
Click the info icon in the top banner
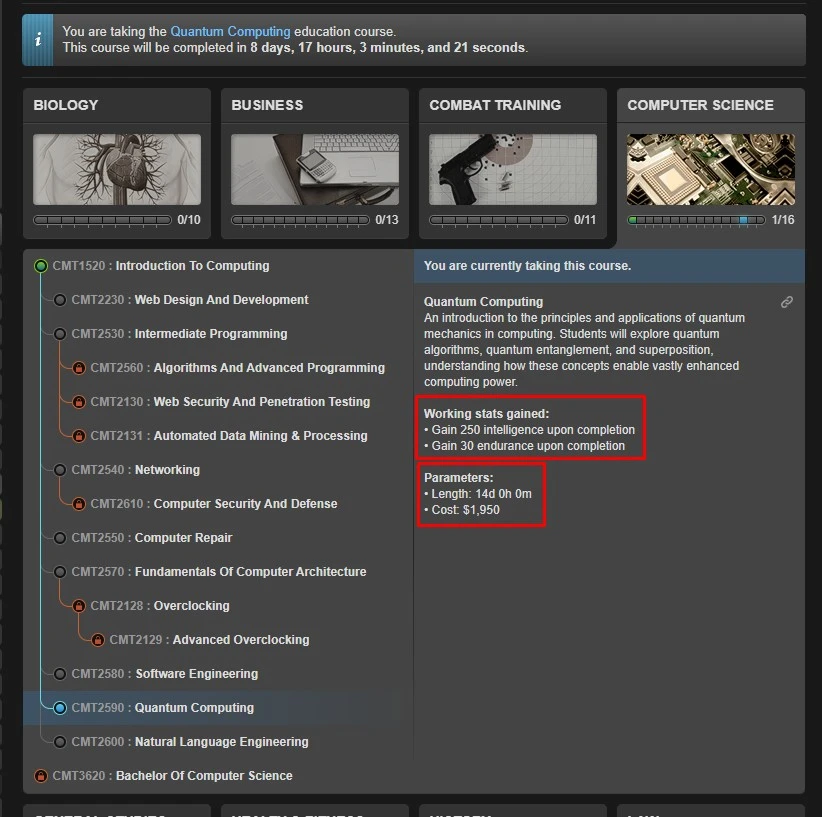coord(39,40)
